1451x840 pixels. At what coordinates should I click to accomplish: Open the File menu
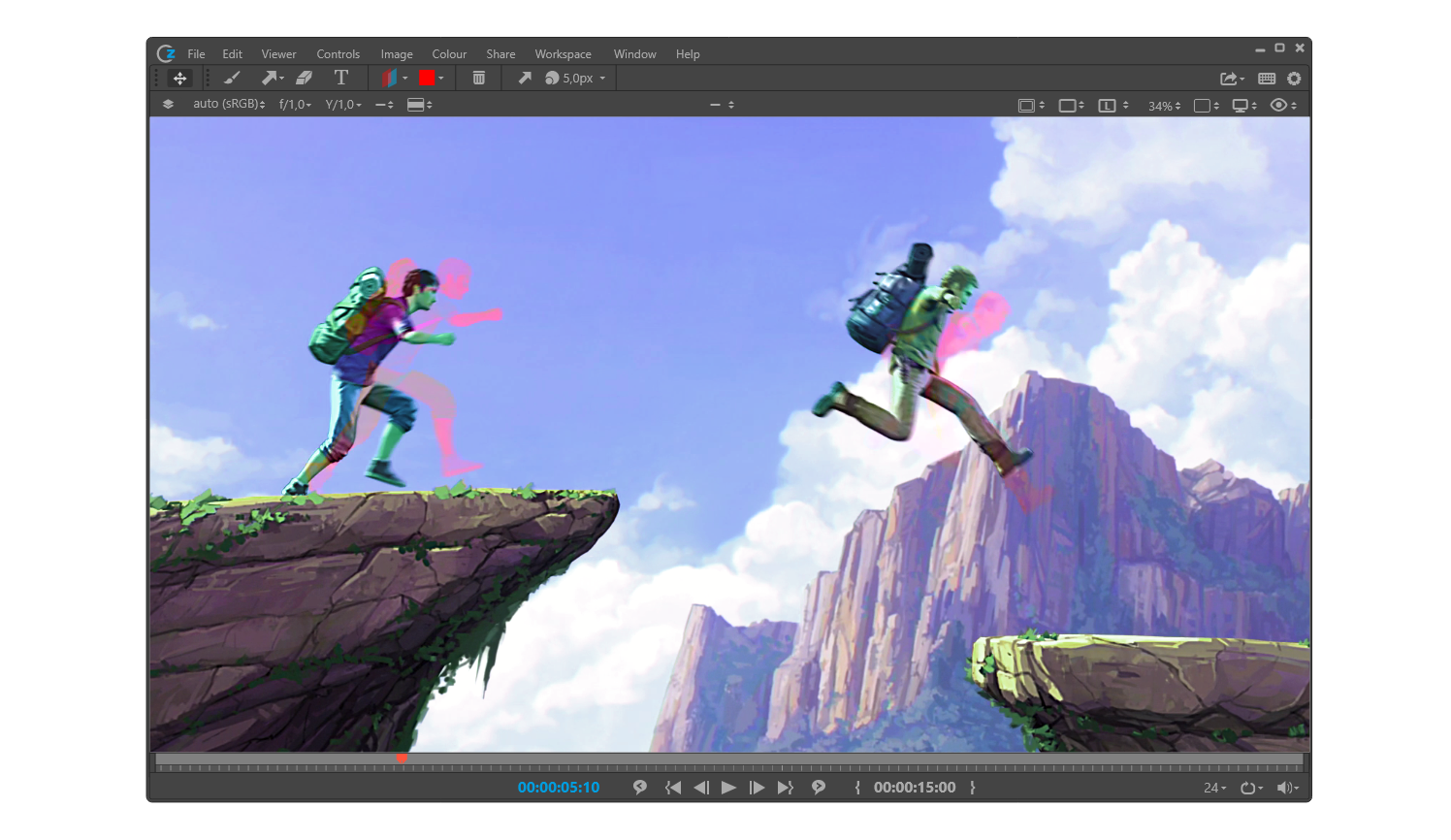[196, 54]
